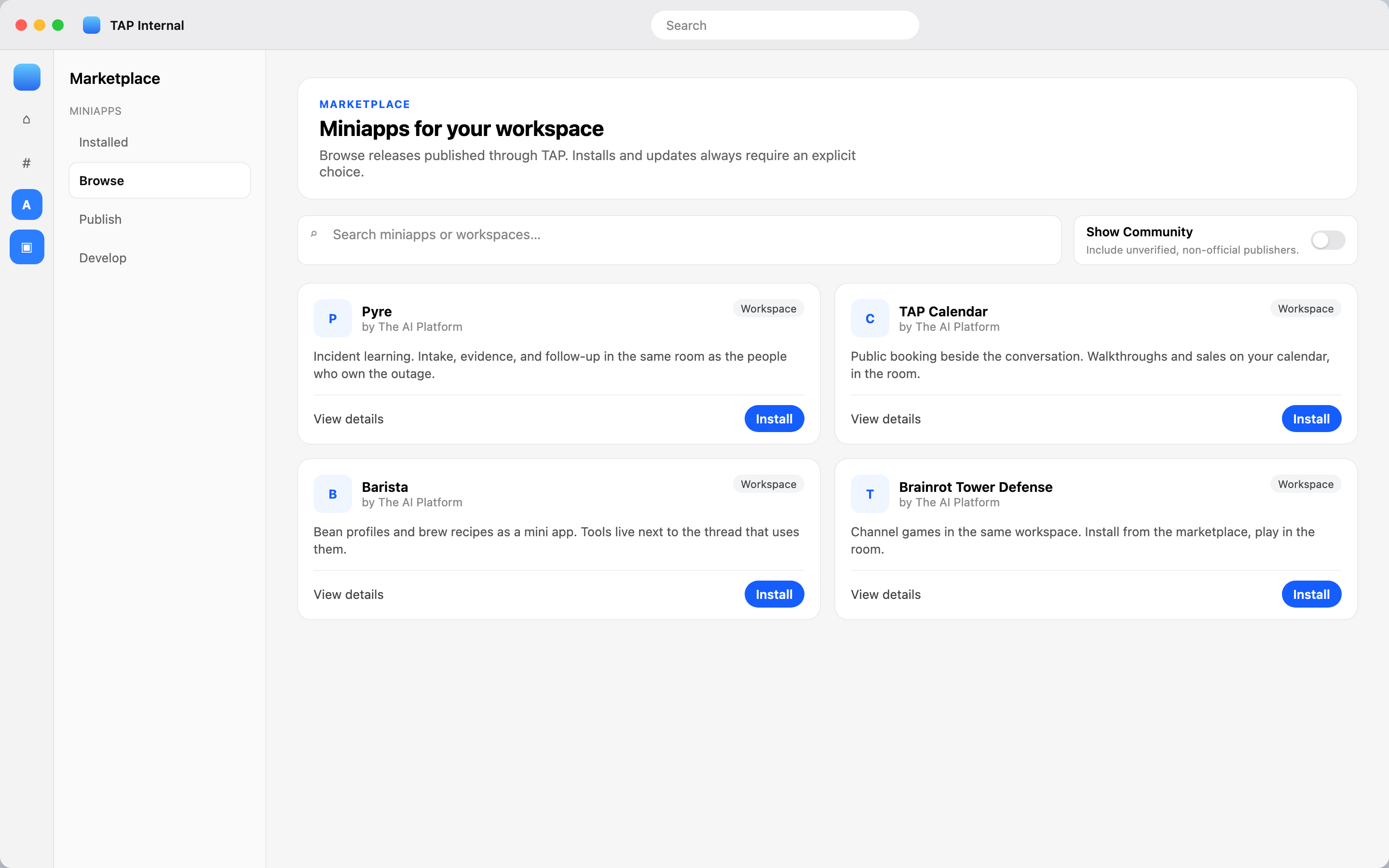Open the Home icon in the left rail
This screenshot has width=1389, height=868.
[x=27, y=120]
